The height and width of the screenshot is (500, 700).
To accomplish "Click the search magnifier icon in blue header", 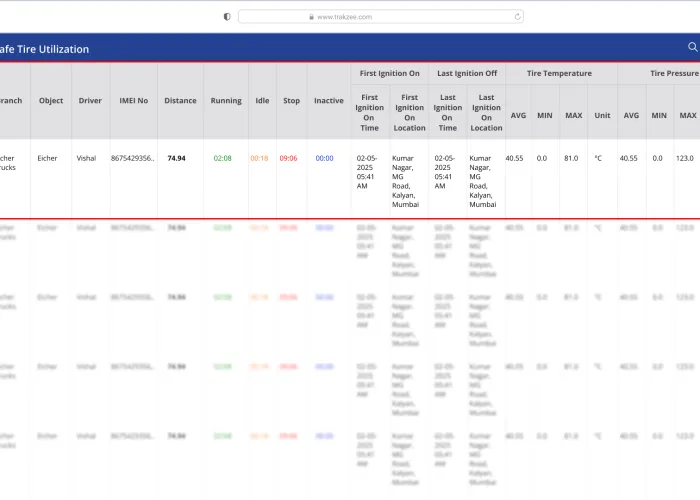I will click(692, 47).
